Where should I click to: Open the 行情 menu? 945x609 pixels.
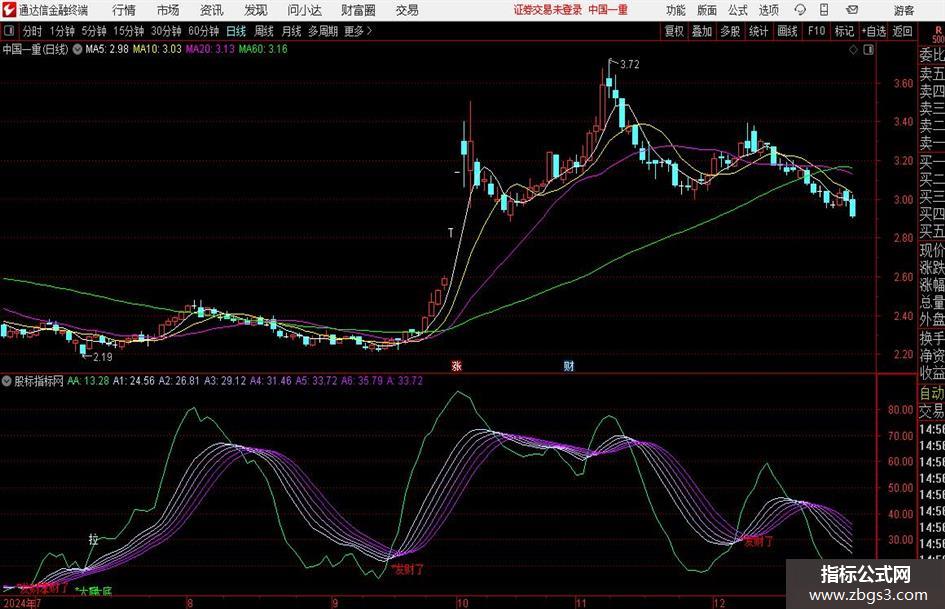coord(124,10)
